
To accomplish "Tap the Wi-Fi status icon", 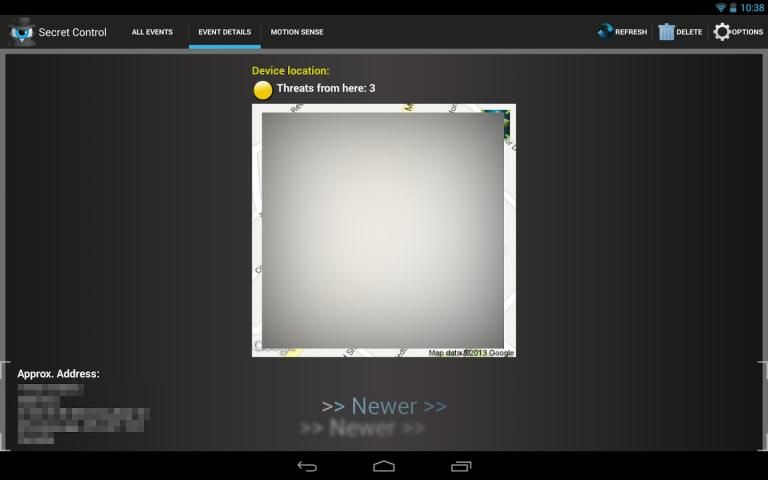I will [x=720, y=7].
